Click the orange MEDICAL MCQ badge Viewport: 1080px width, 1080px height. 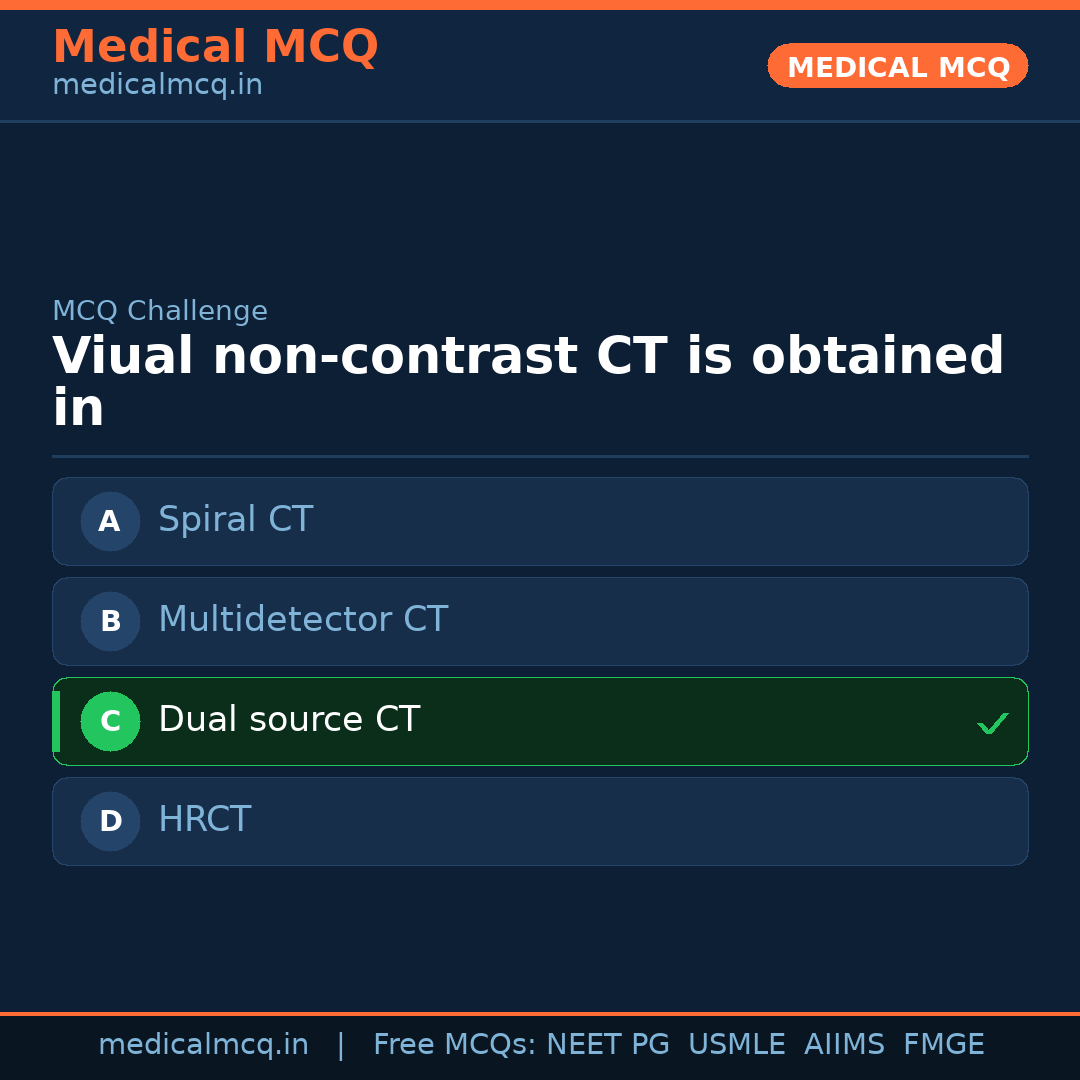898,67
